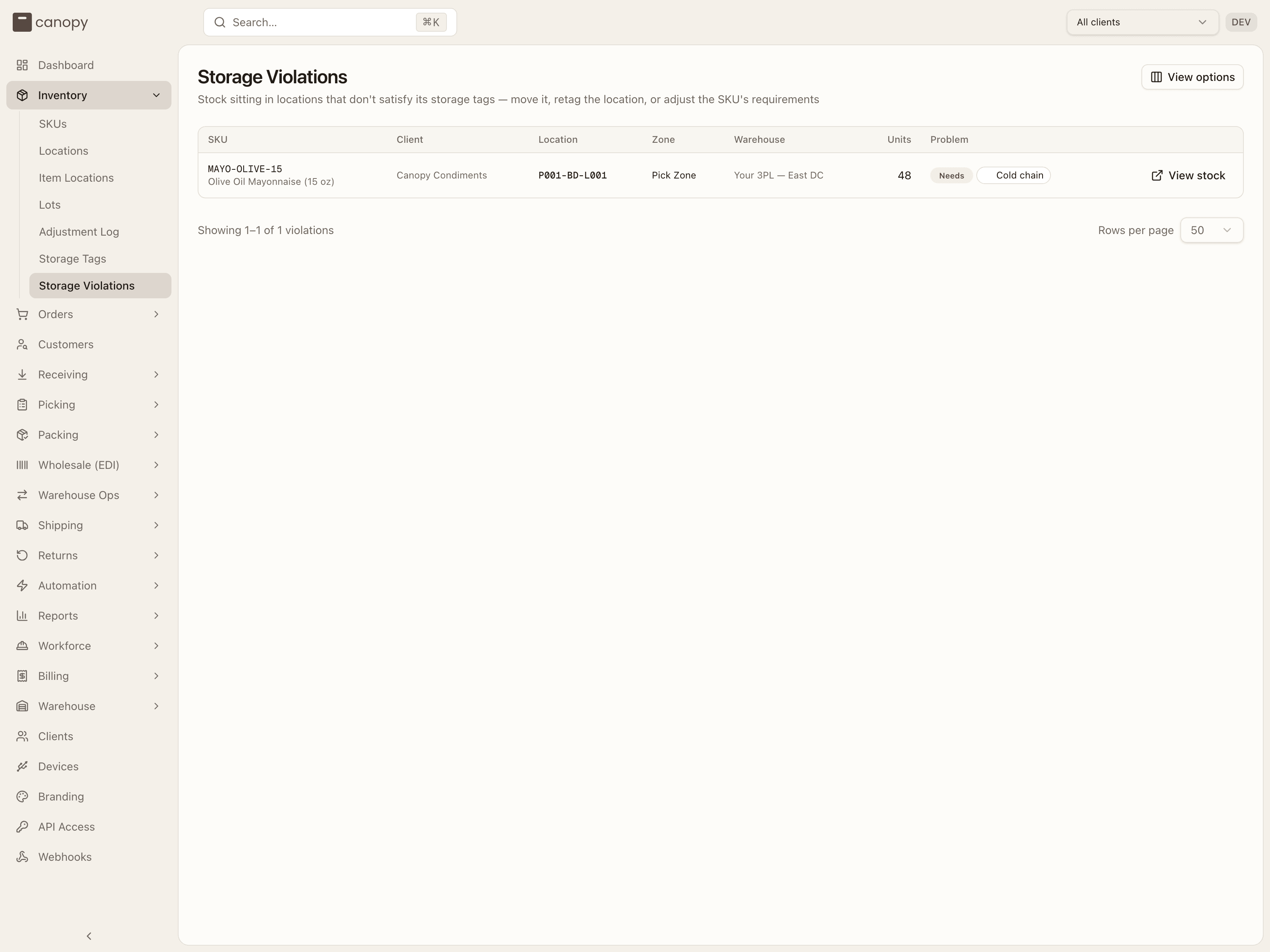
Task: Click location code P001-BD-L001
Action: 572,176
